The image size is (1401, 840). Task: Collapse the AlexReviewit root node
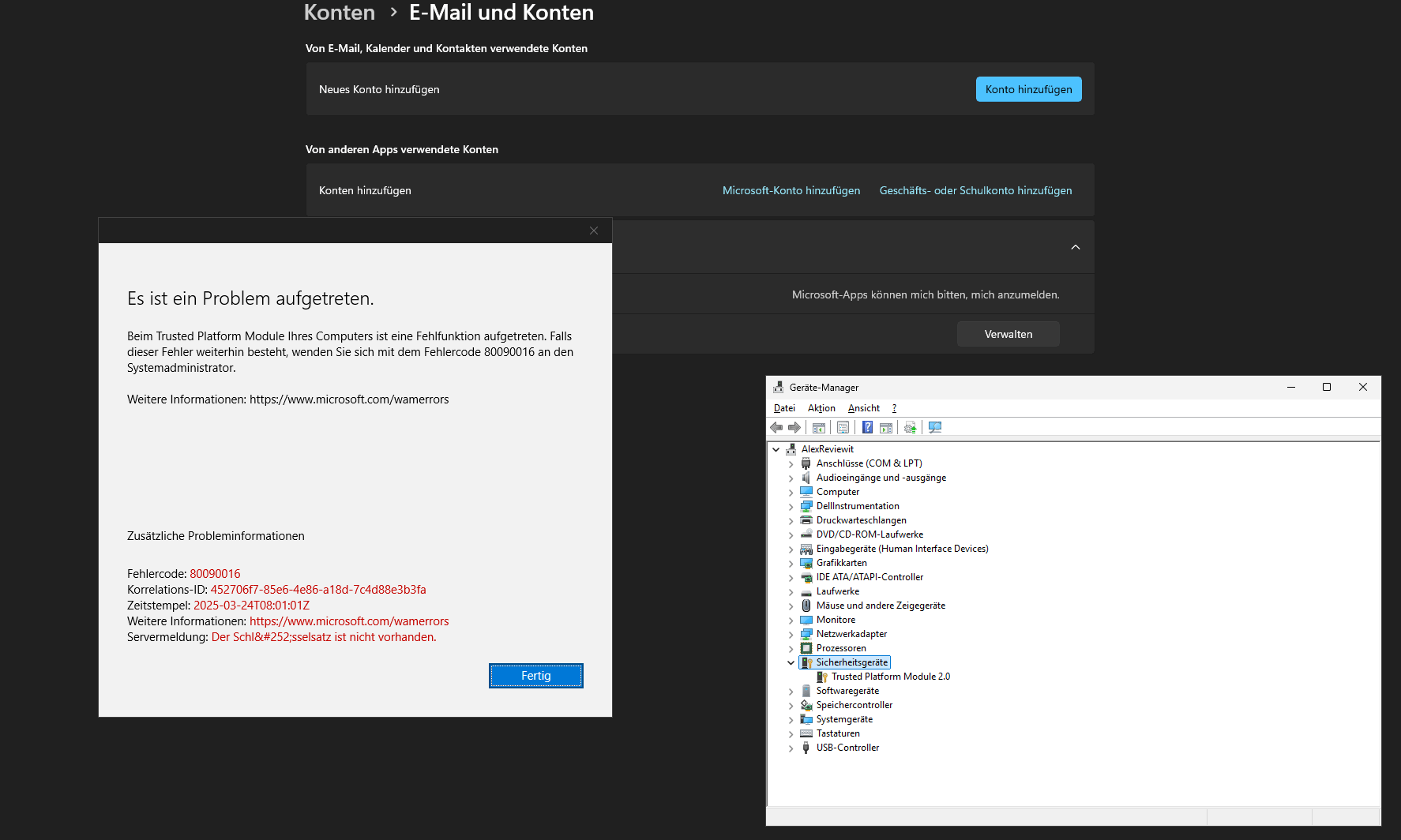click(776, 449)
